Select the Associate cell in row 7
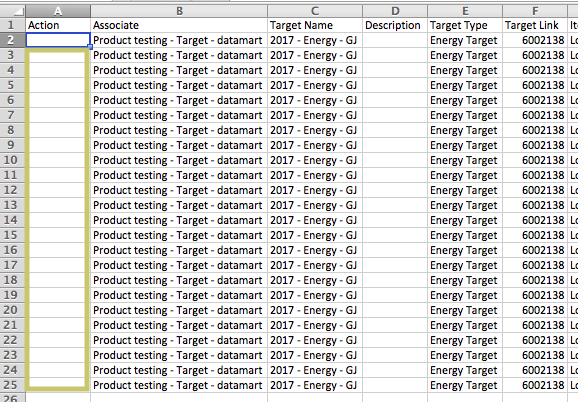The image size is (578, 402). [179, 115]
